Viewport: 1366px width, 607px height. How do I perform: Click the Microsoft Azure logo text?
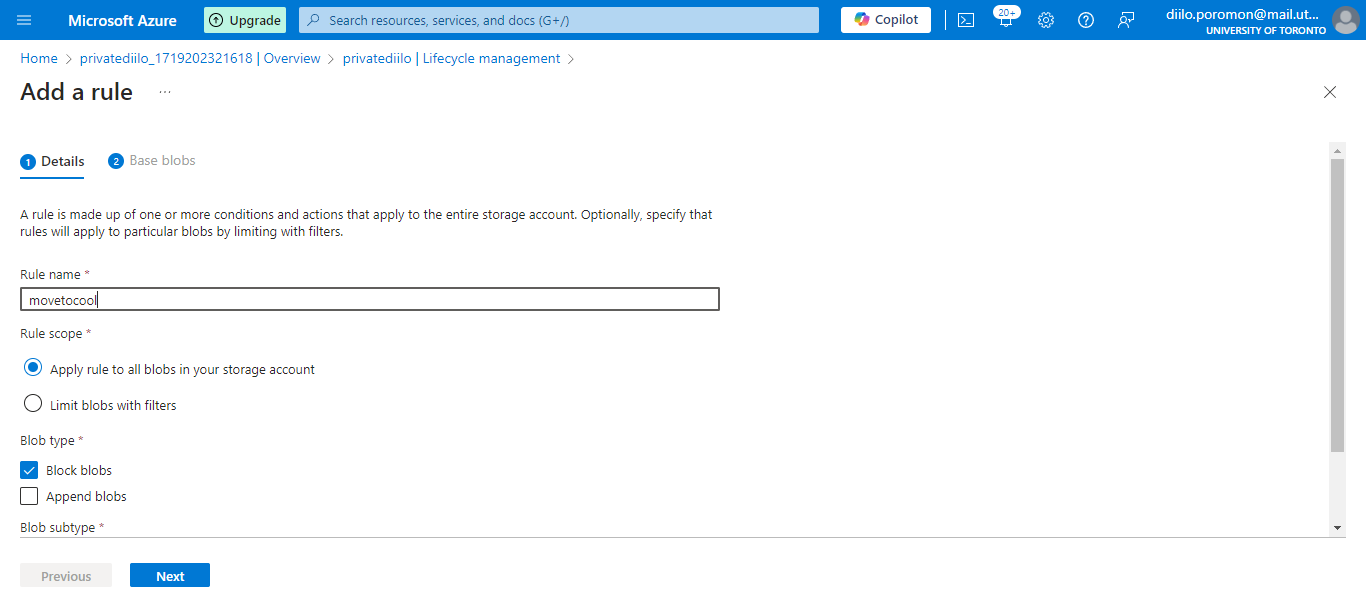coord(122,20)
